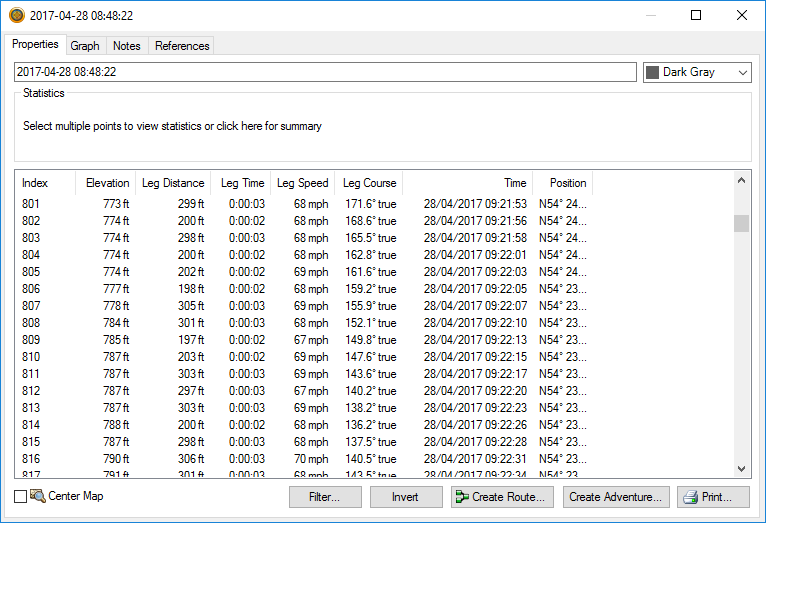Click the Create Adventure... button

point(616,497)
